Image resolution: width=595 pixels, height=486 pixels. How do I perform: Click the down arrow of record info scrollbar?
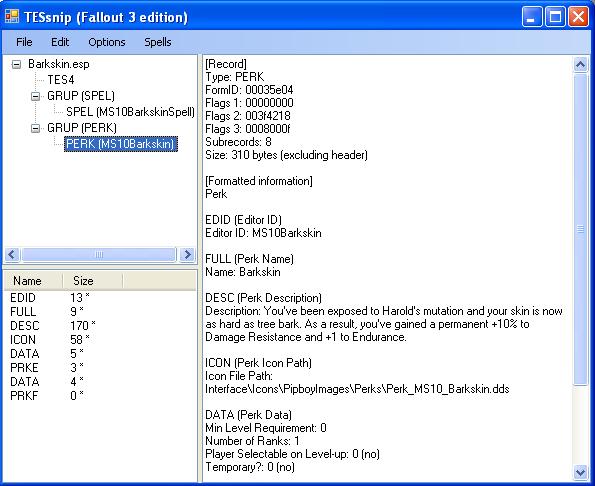click(x=580, y=472)
